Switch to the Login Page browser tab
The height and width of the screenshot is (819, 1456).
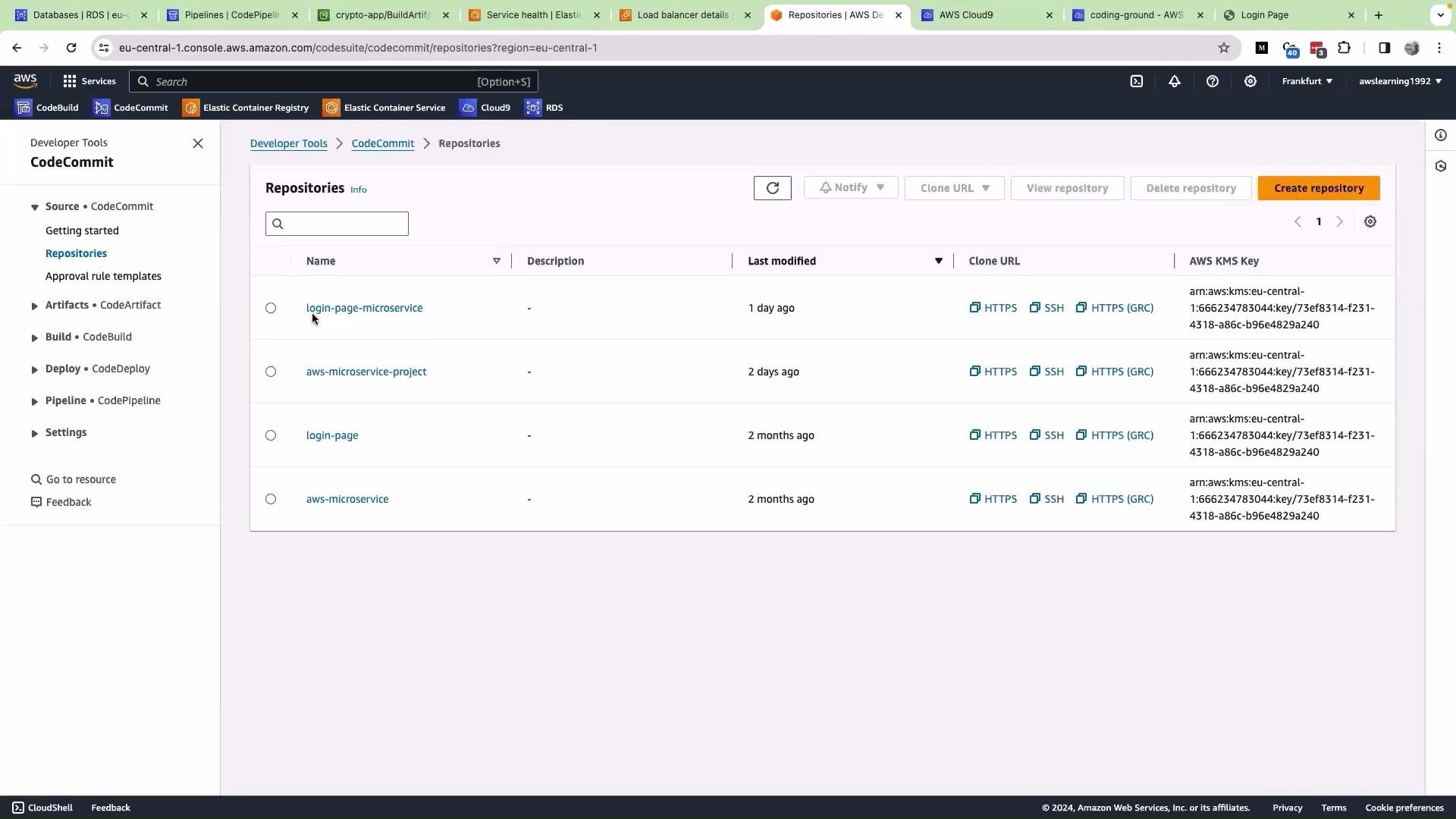pyautogui.click(x=1289, y=15)
